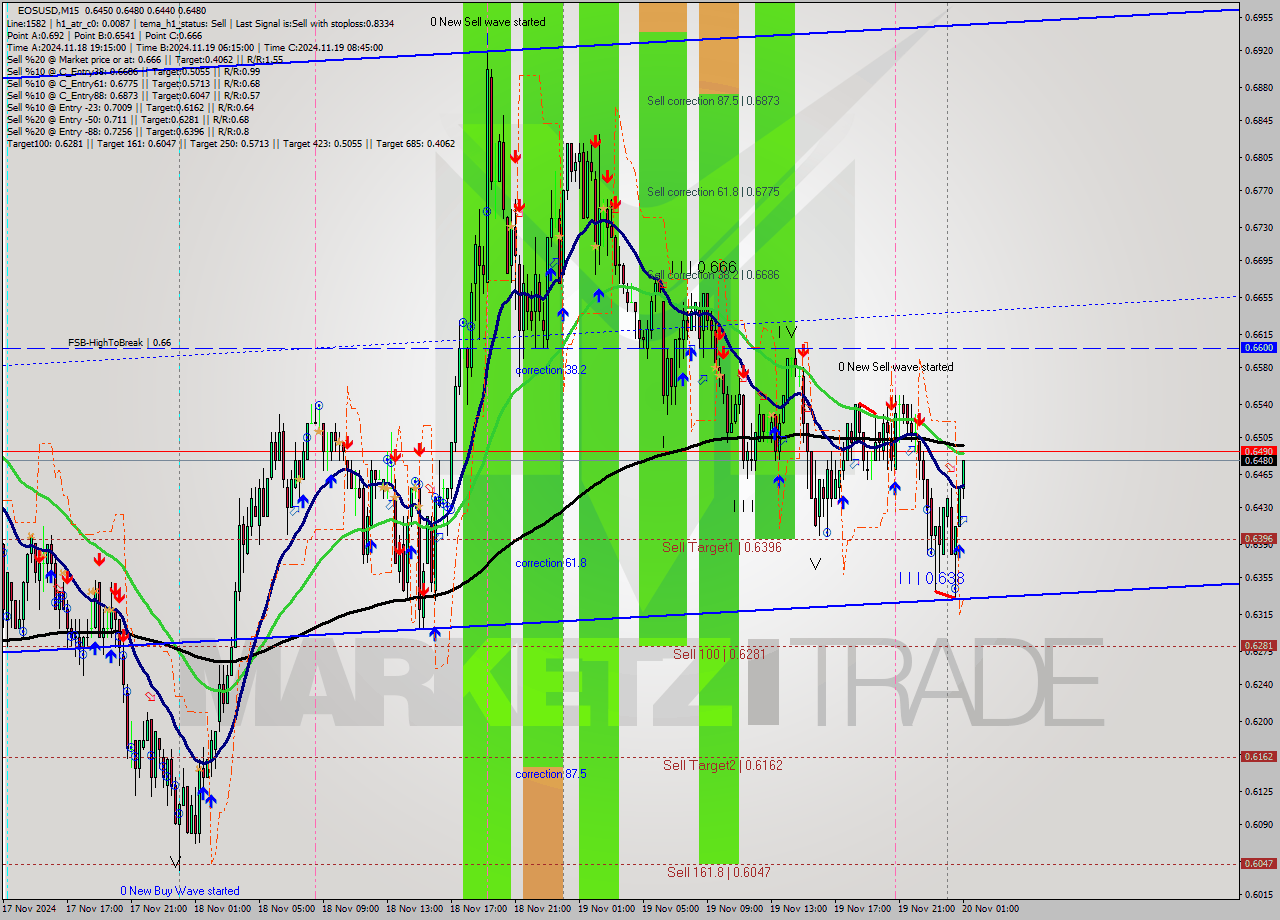Screen dimensions: 1280x920
Task: Click the 0.6845 price scale value
Action: (x=1258, y=122)
